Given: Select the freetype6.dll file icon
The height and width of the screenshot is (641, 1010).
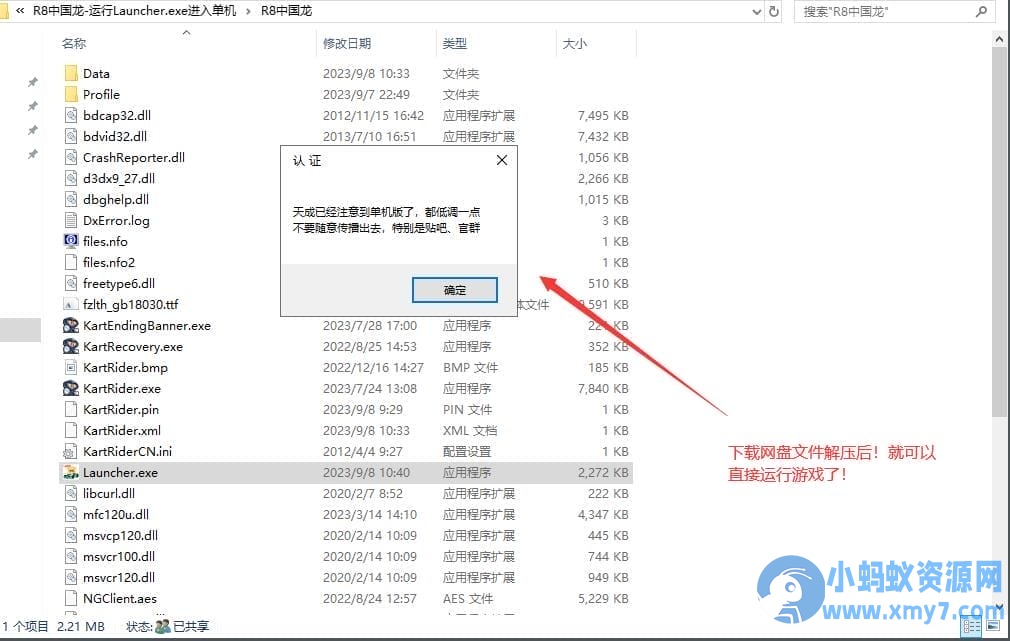Looking at the screenshot, I should click(71, 283).
